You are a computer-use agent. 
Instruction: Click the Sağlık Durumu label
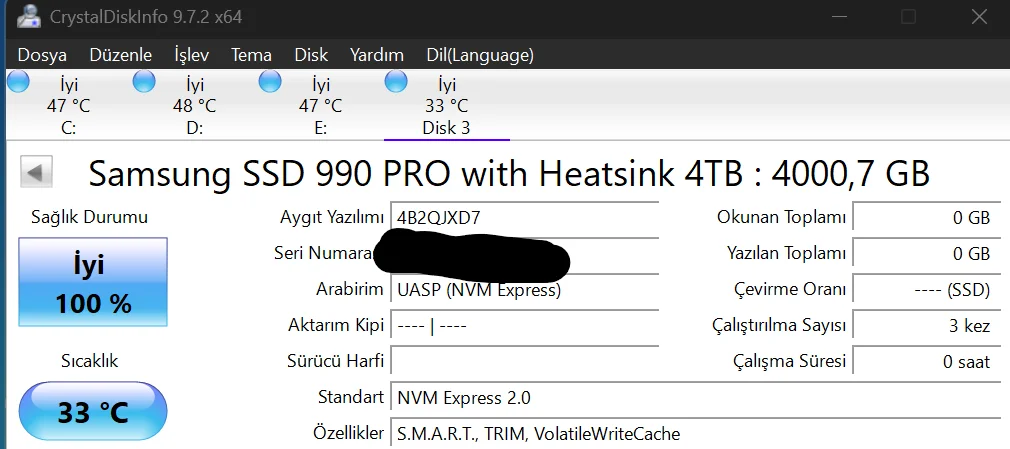(90, 217)
